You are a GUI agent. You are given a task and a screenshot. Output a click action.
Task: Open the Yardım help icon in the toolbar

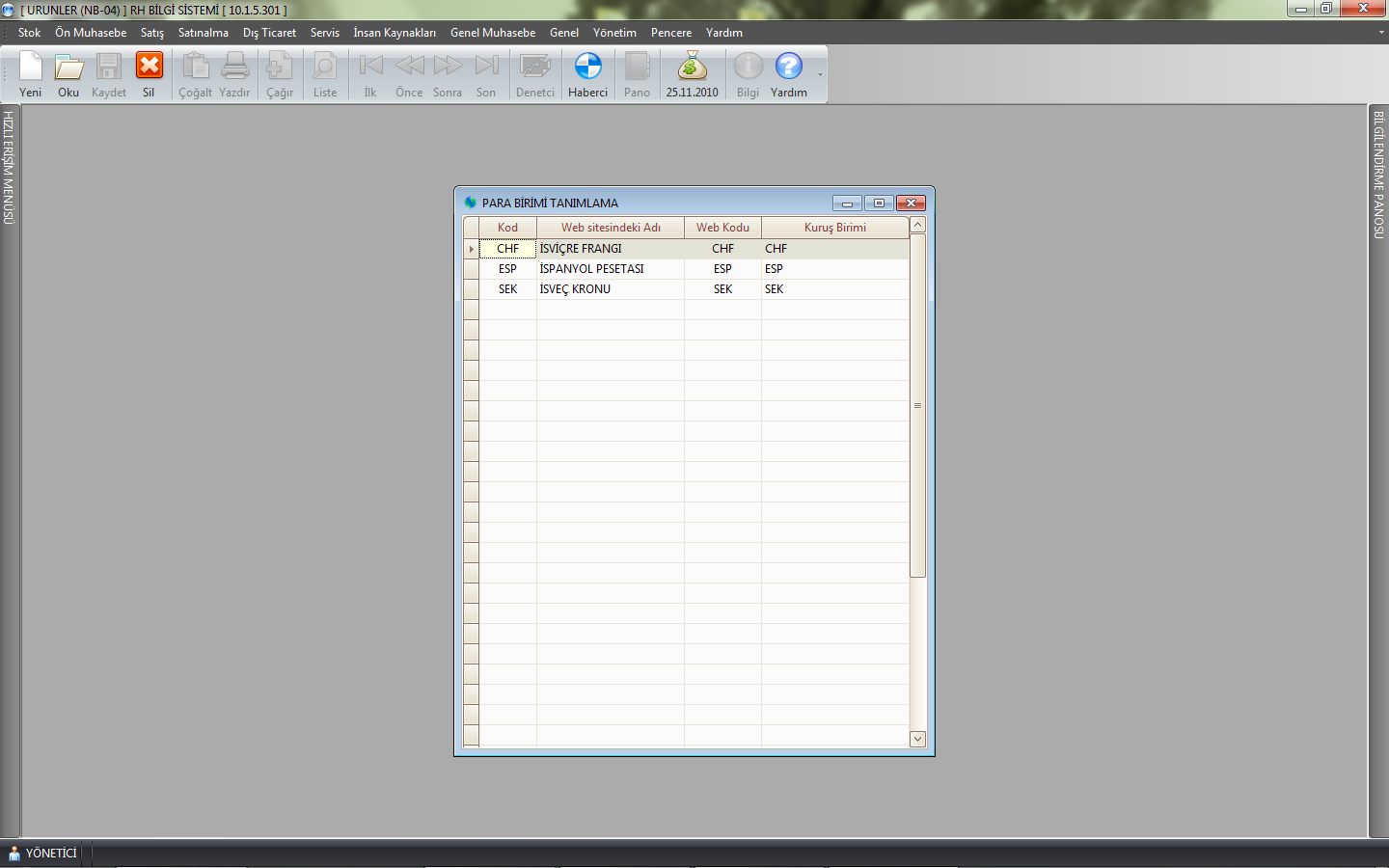coord(788,74)
